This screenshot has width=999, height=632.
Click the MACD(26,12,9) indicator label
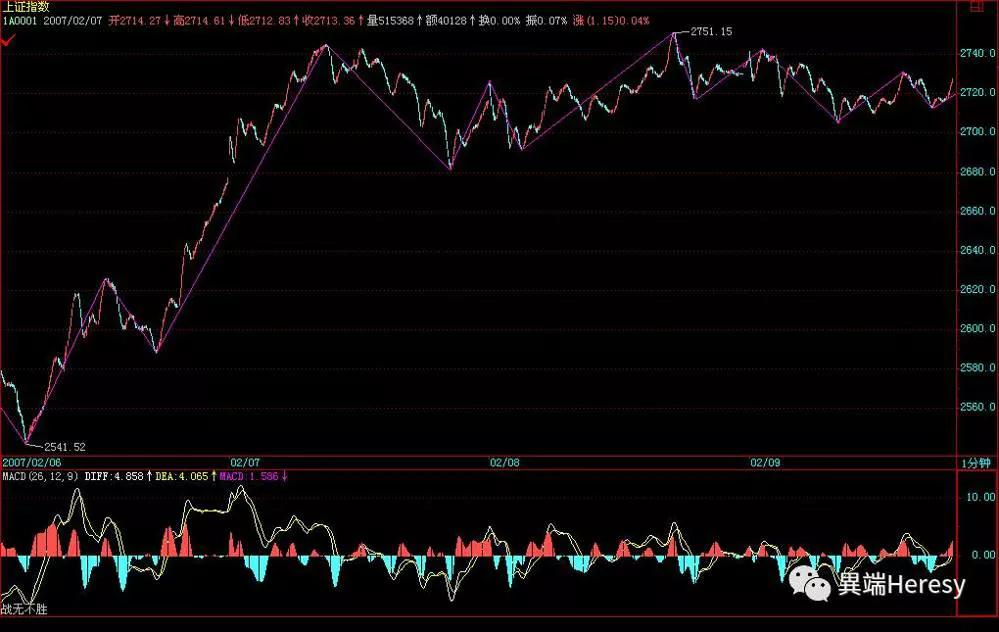41,476
